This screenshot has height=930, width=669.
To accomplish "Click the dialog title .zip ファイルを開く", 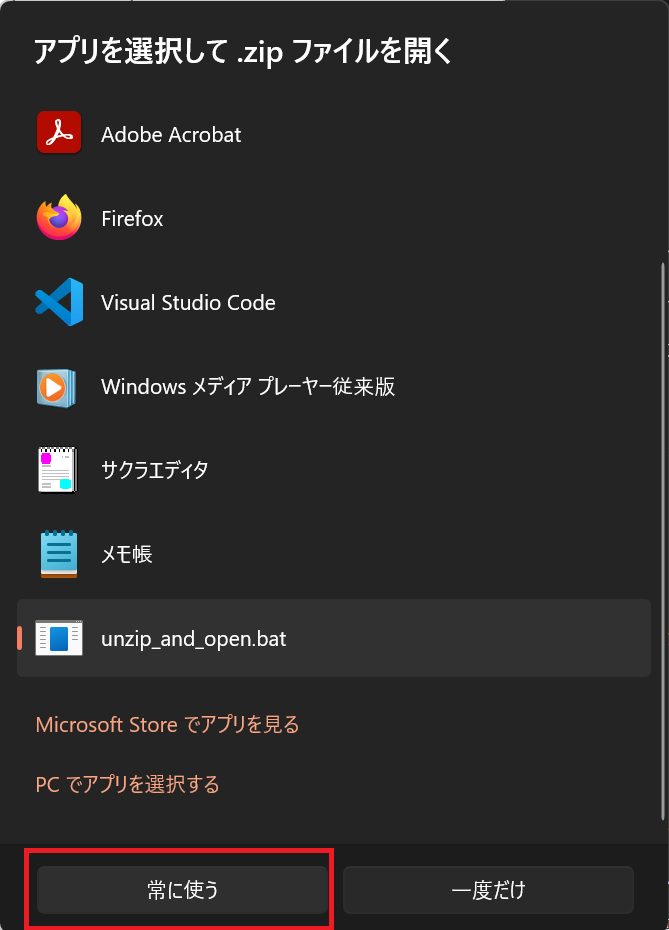I will coord(345,52).
